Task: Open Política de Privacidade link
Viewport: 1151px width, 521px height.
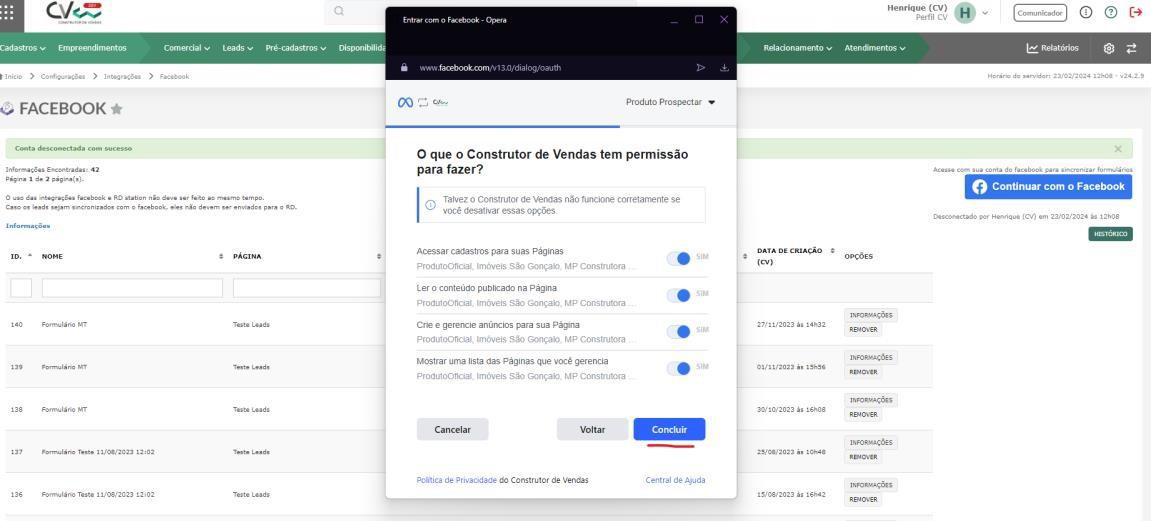Action: 457,480
